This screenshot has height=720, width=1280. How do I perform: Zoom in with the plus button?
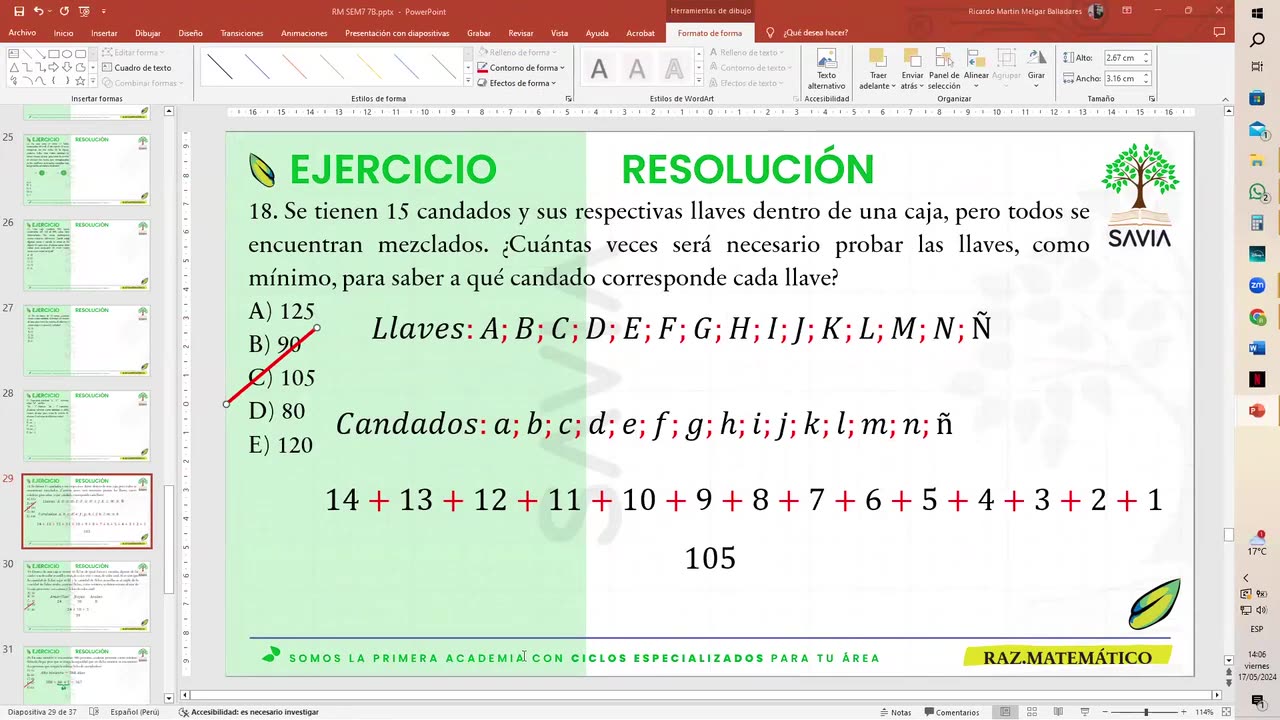[x=1186, y=712]
